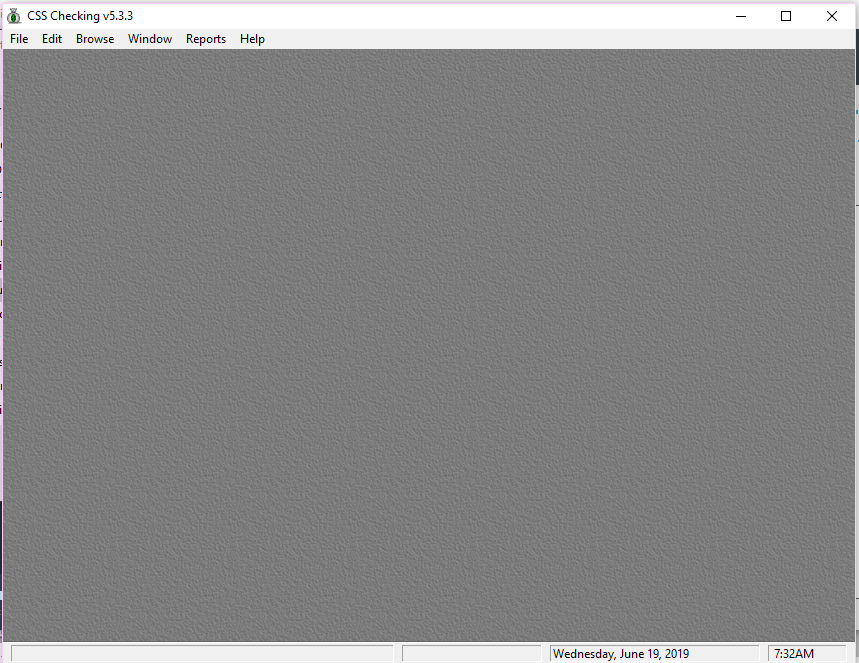Open the Edit menu
This screenshot has width=859, height=663.
(52, 39)
